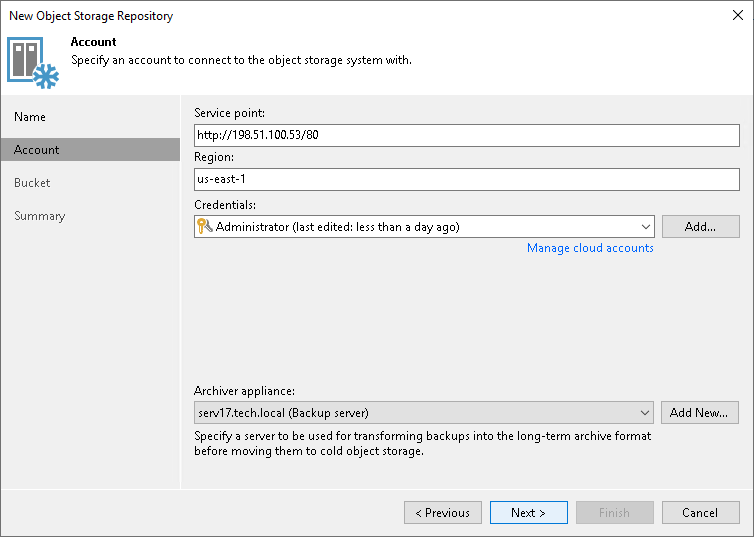Viewport: 754px width, 537px height.
Task: Click the Finish button
Action: point(615,512)
